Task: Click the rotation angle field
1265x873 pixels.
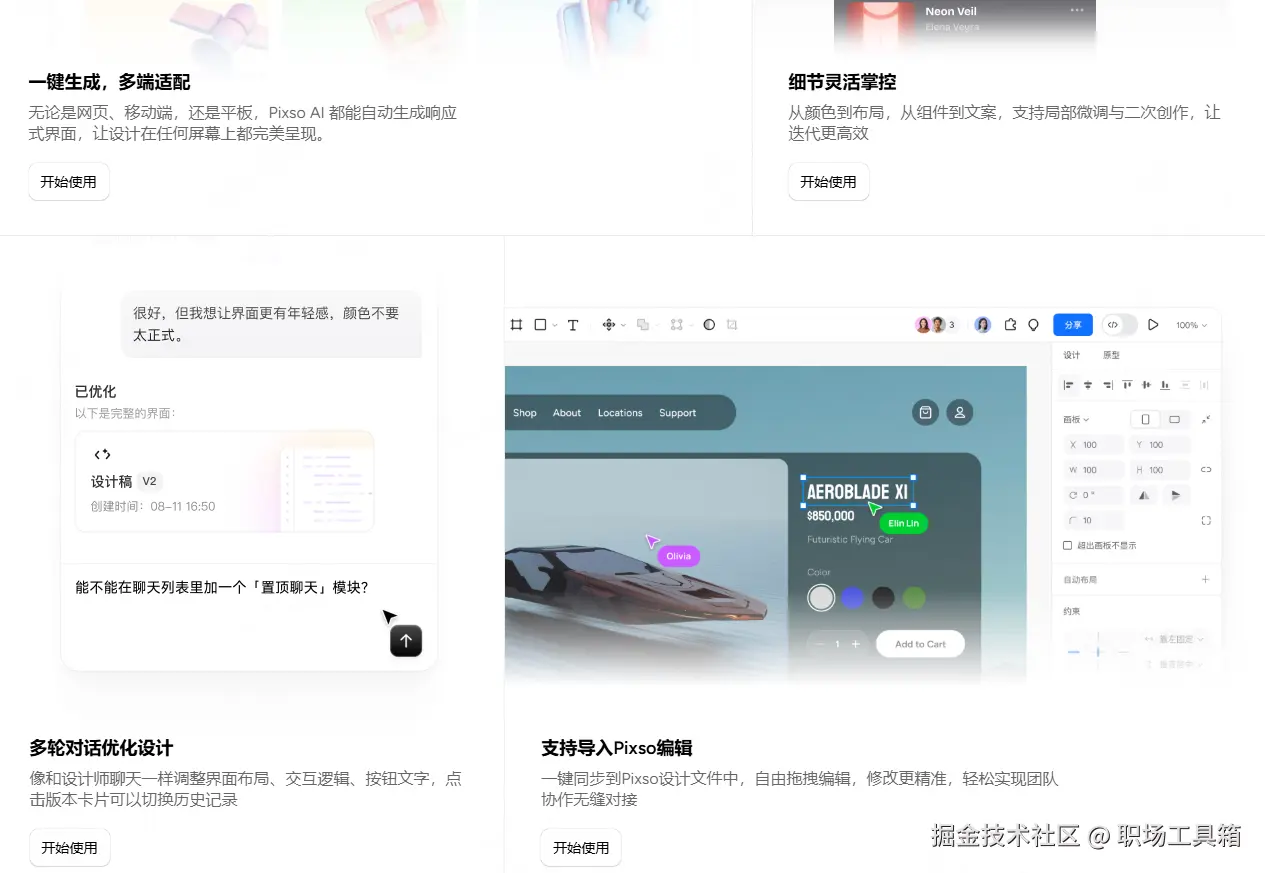Action: (x=1094, y=495)
